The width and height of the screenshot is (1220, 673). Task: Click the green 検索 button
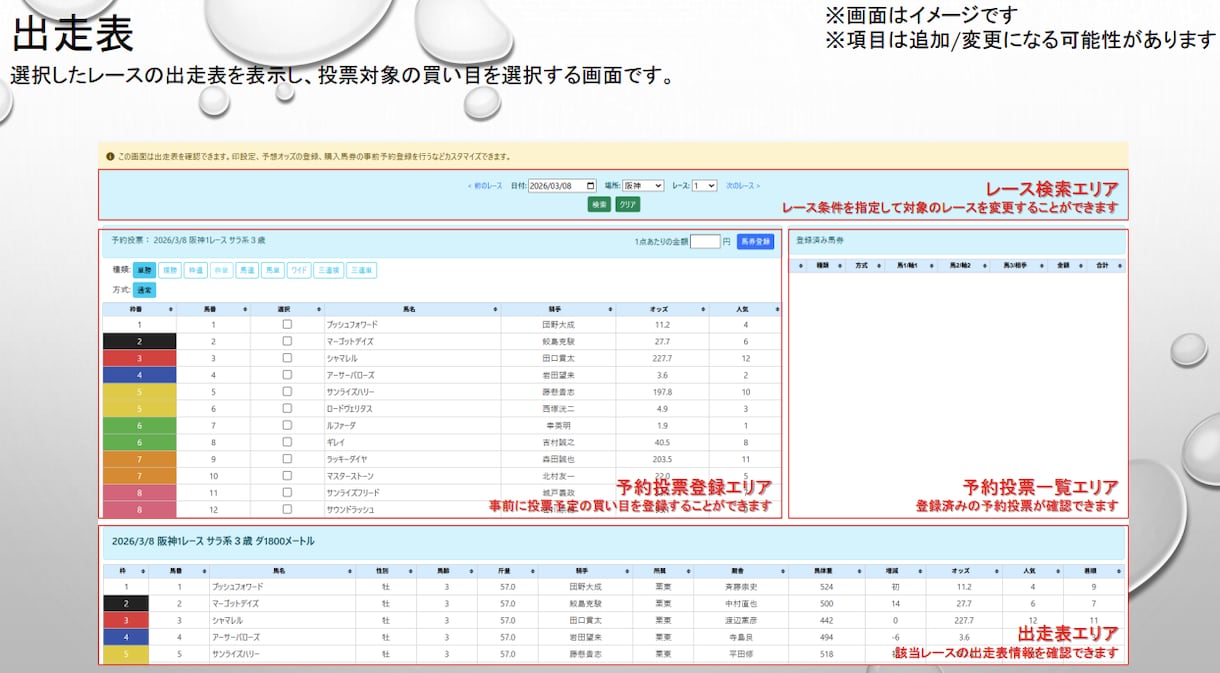pos(599,204)
